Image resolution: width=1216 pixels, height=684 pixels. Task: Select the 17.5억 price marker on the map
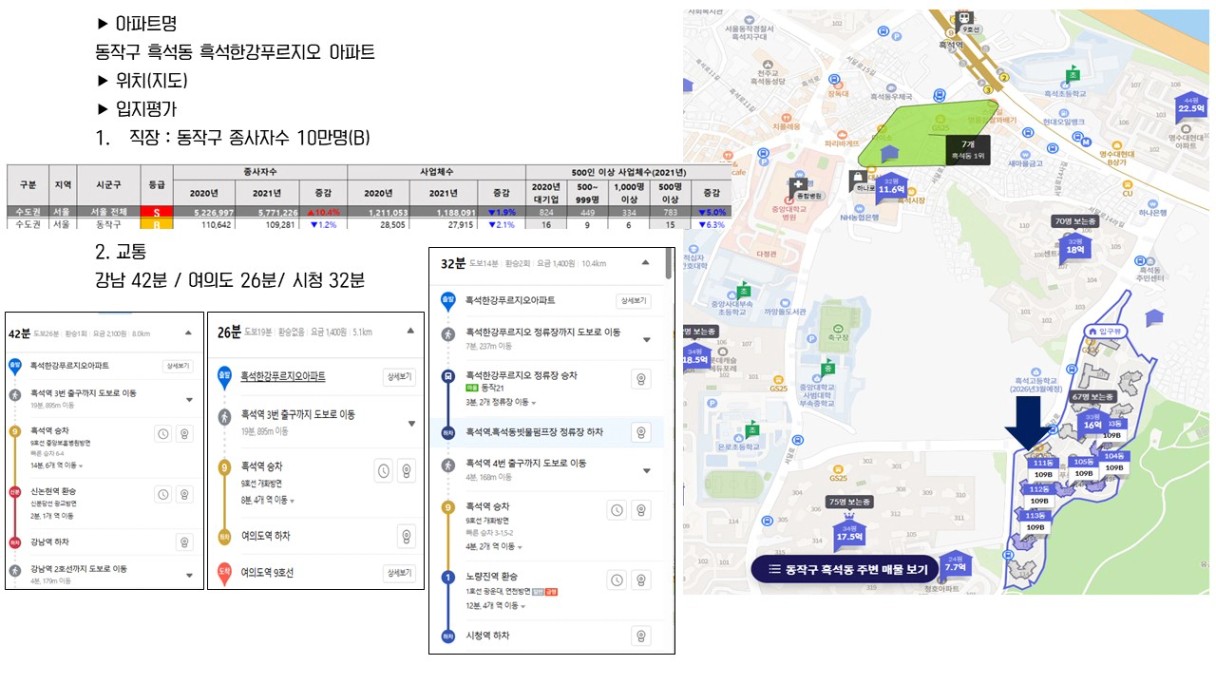tap(848, 533)
